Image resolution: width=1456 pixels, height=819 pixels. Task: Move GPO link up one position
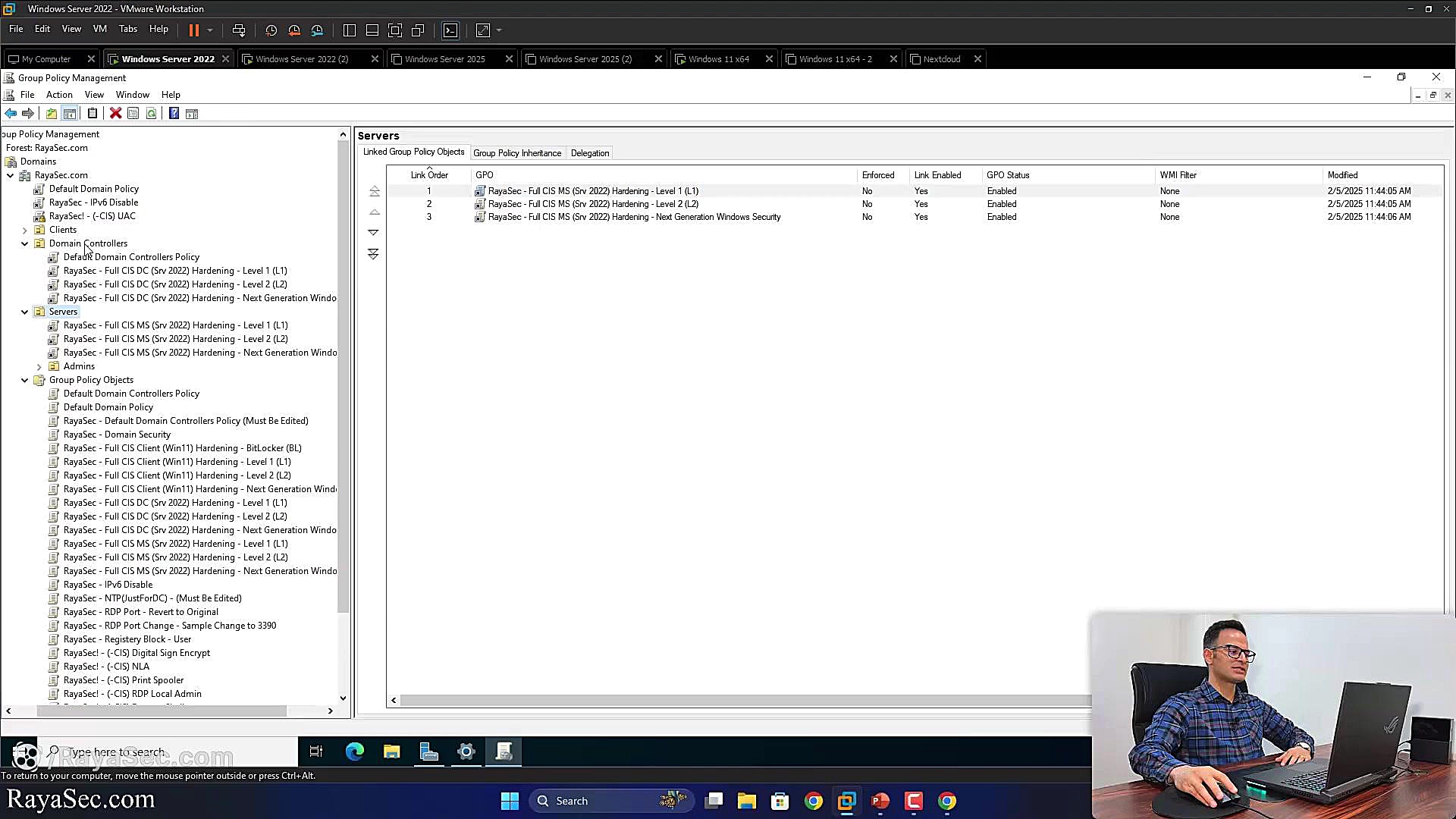[x=374, y=212]
